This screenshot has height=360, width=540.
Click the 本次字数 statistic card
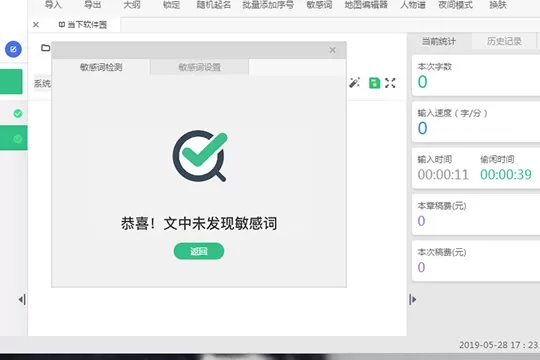476,75
